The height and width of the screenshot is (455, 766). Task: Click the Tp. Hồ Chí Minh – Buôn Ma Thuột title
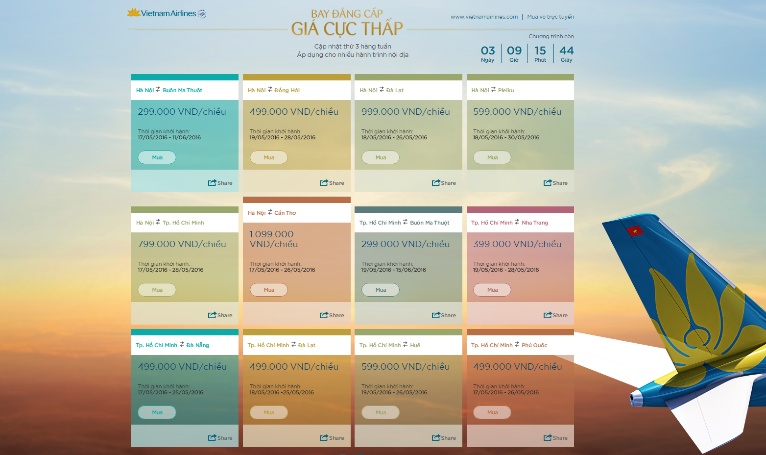click(x=404, y=222)
